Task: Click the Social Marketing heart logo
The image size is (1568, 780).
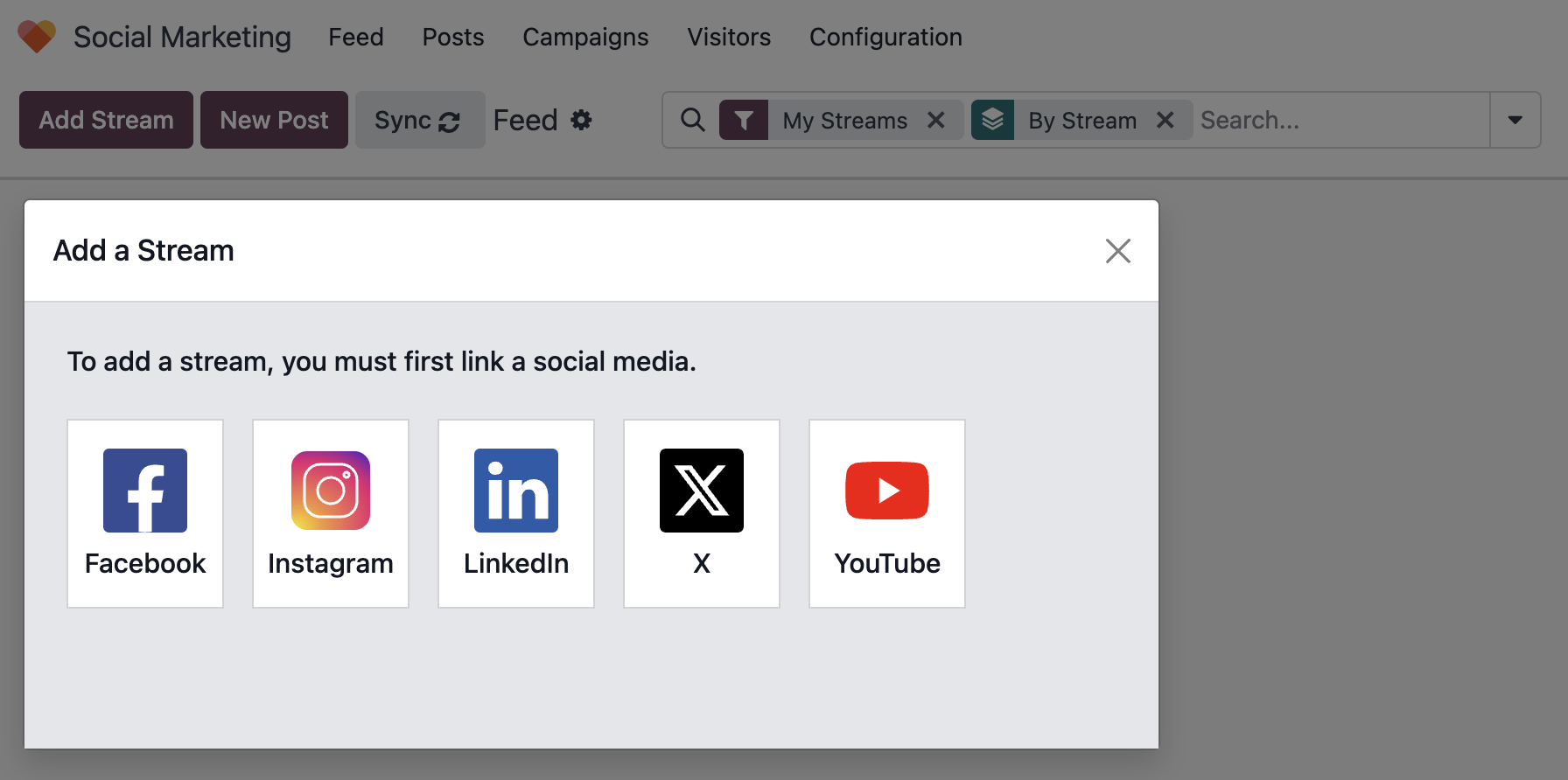Action: tap(37, 37)
